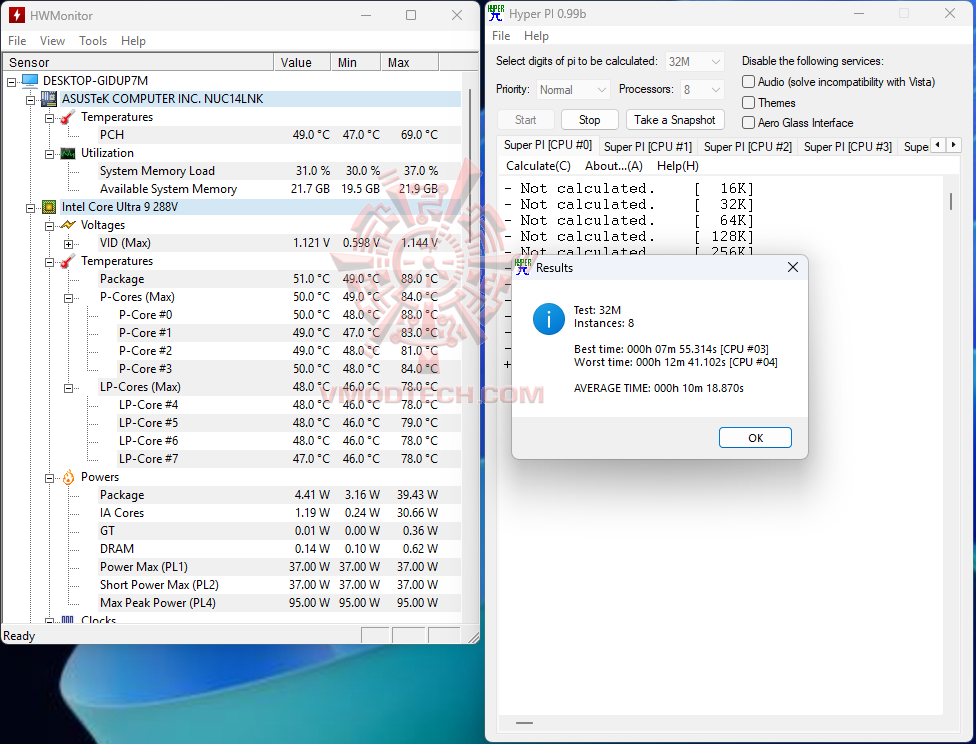Click the Intel Core Ultra 9 CPU icon

click(49, 207)
